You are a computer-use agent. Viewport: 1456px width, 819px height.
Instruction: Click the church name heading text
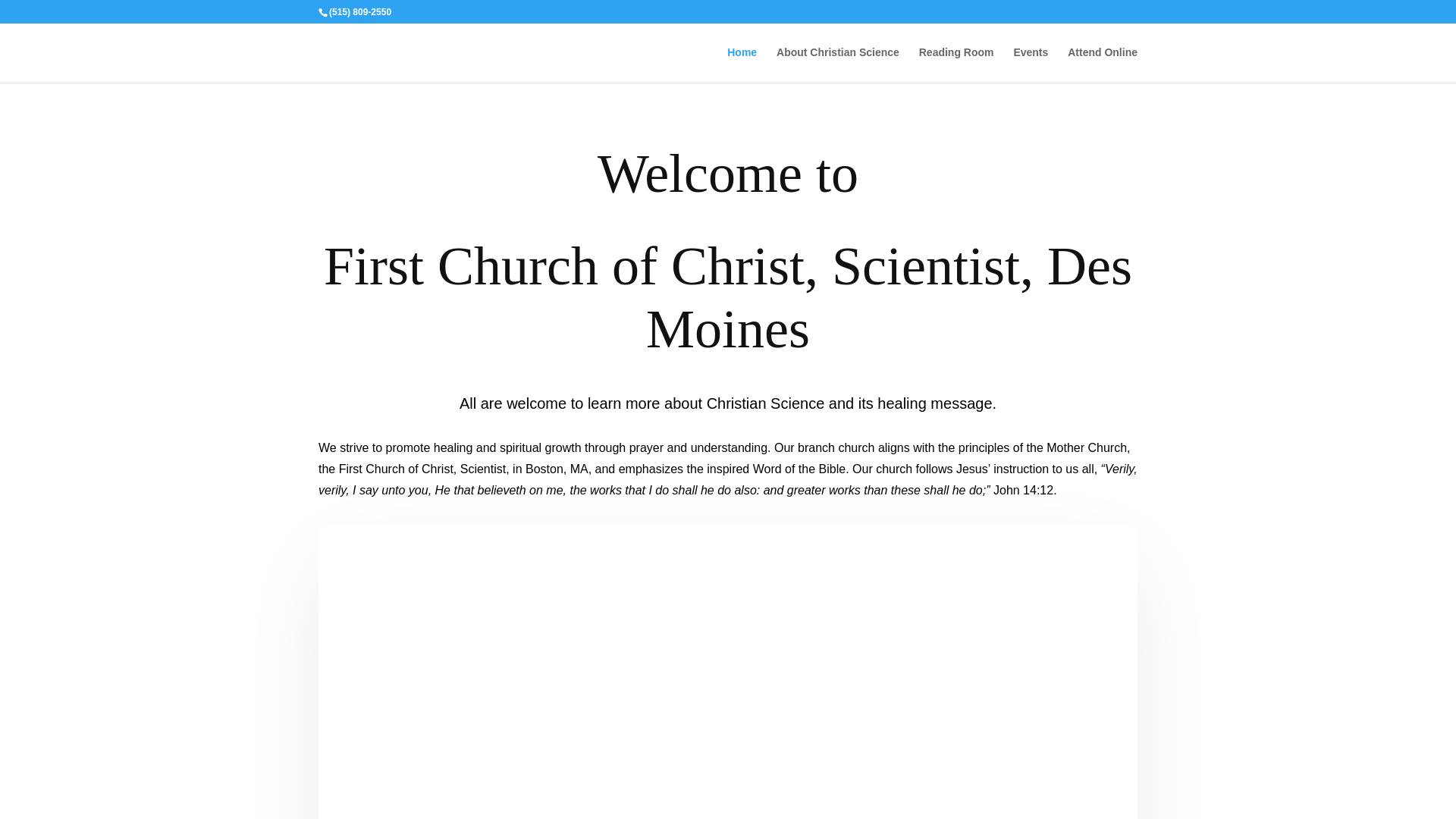[x=728, y=298]
